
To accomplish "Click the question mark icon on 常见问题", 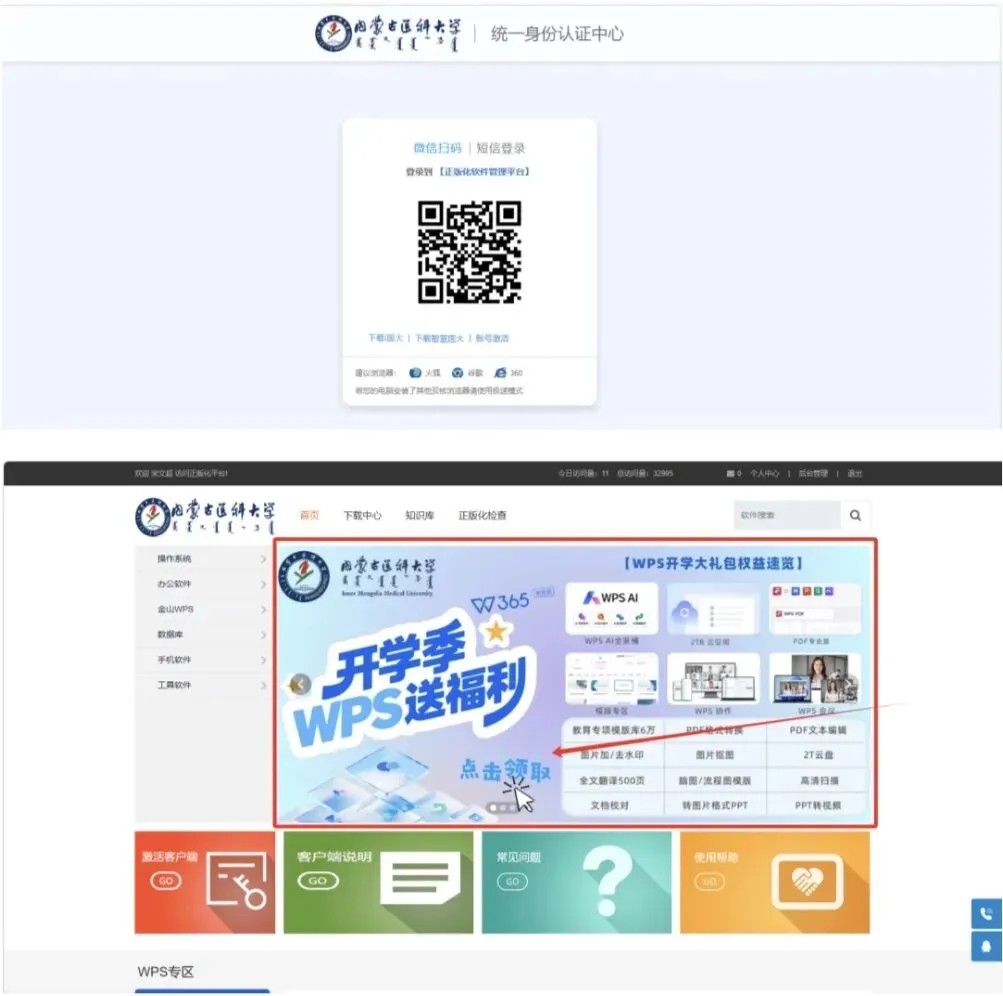I will click(x=607, y=881).
